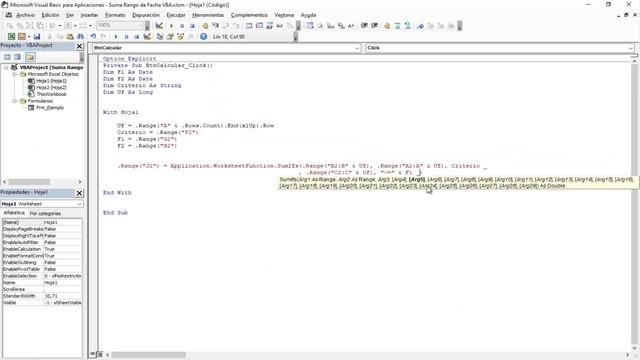
Task: Click View Code in the Project Explorer
Action: [7, 57]
